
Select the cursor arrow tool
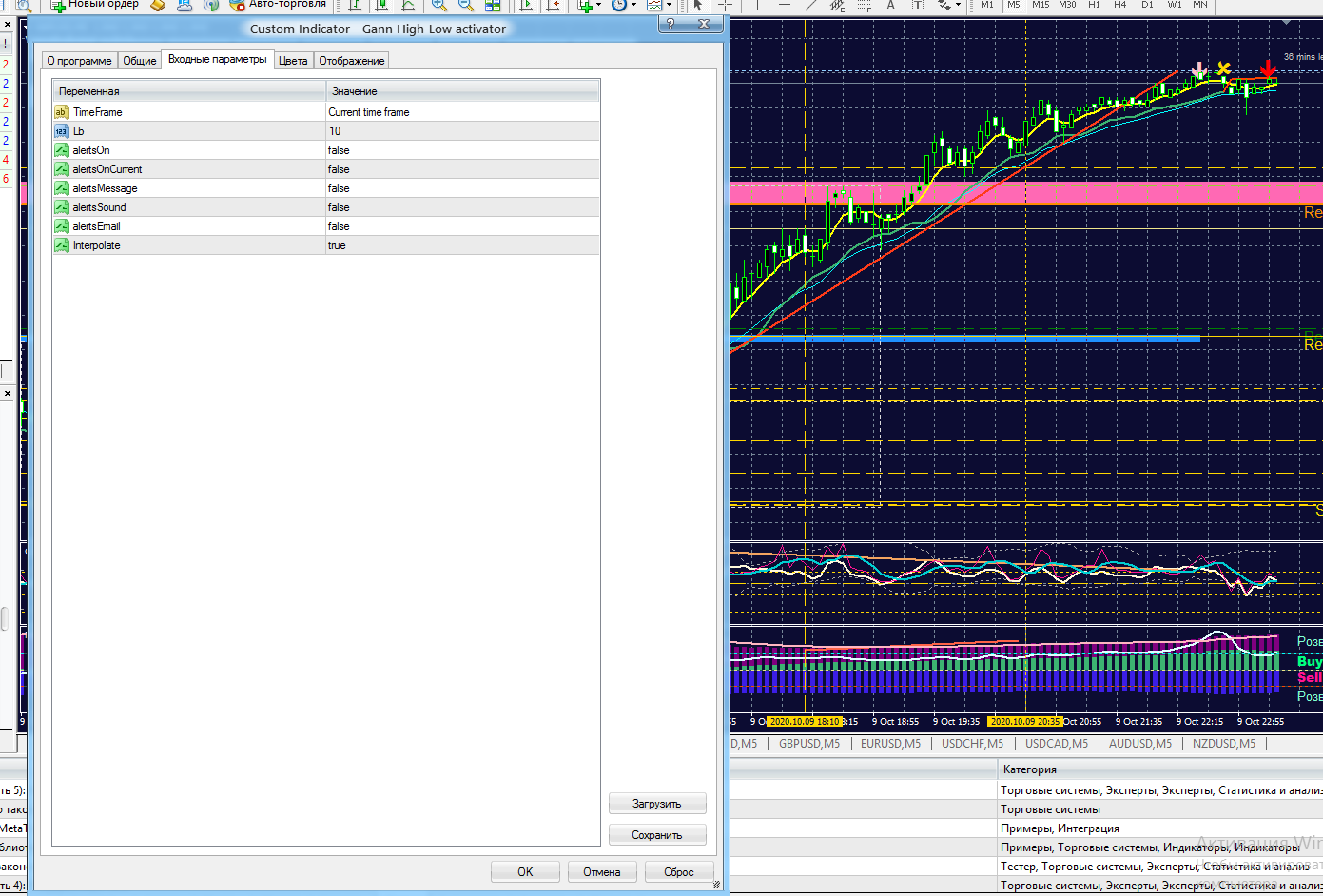point(698,6)
